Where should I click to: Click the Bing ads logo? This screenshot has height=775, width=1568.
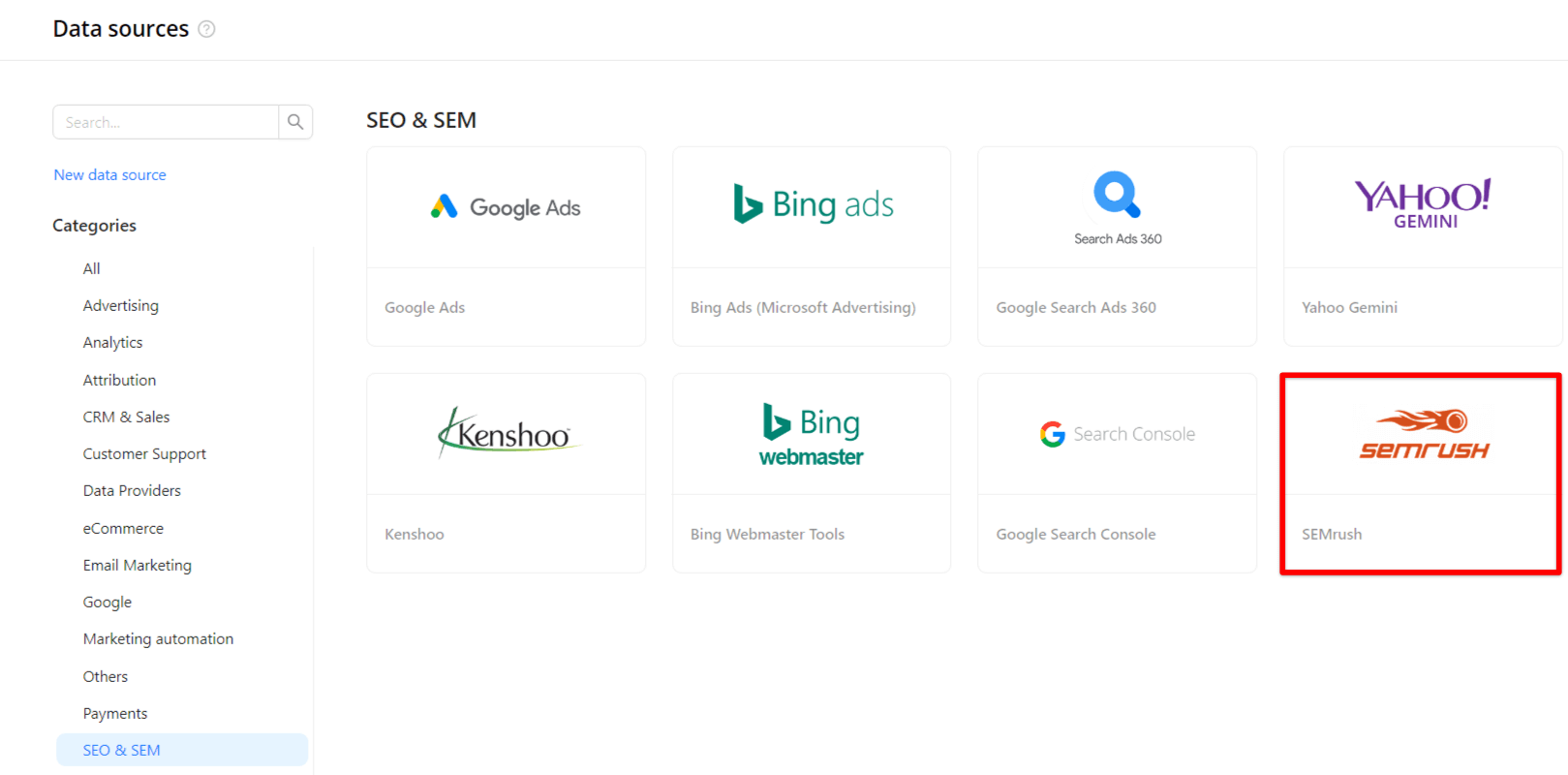[x=813, y=204]
